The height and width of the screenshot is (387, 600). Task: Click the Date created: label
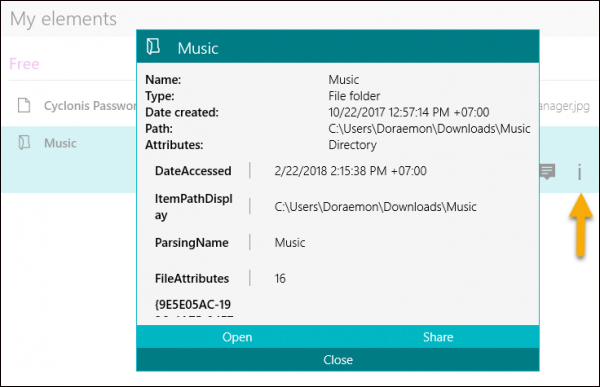click(182, 112)
